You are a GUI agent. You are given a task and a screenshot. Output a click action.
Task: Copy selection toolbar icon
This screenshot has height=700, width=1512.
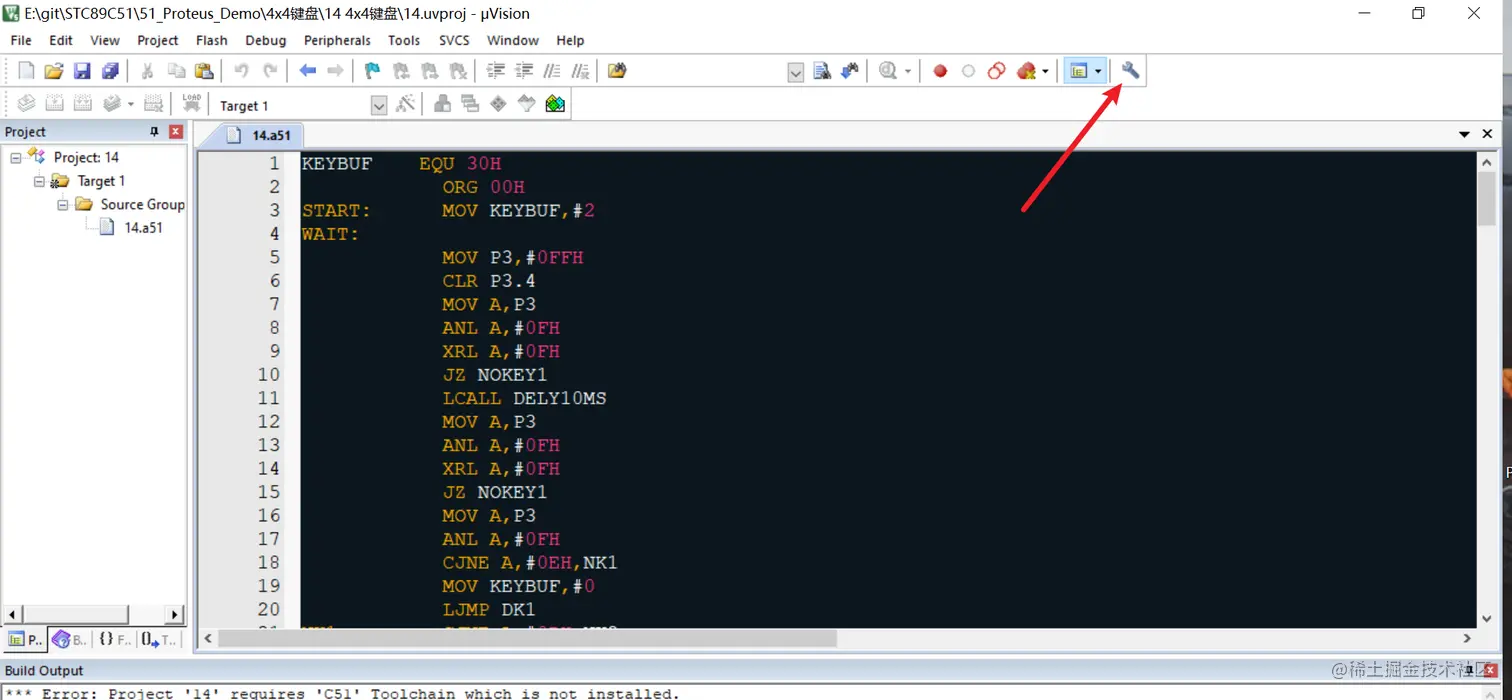[x=176, y=71]
